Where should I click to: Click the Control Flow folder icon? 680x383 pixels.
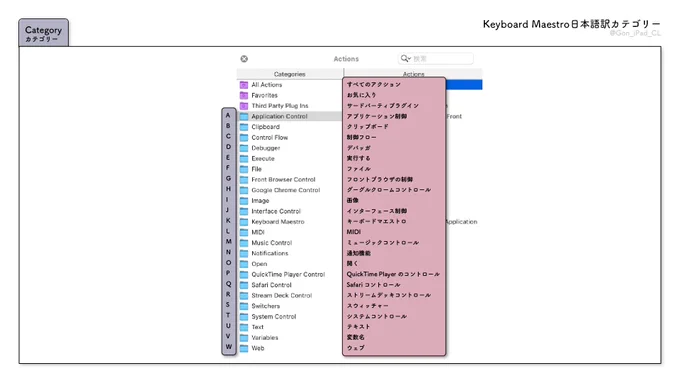coord(244,137)
